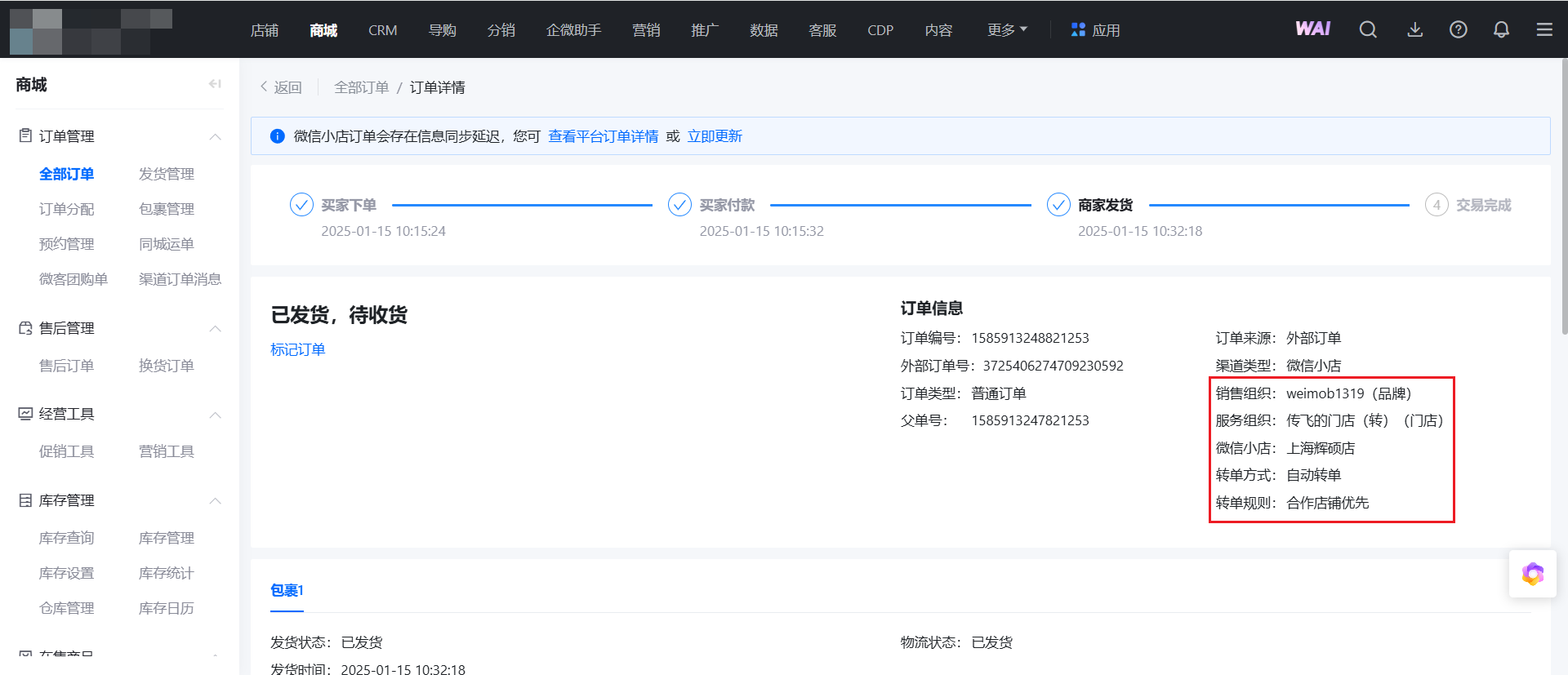
Task: Open 发货管理 in the sidebar
Action: pos(167,174)
